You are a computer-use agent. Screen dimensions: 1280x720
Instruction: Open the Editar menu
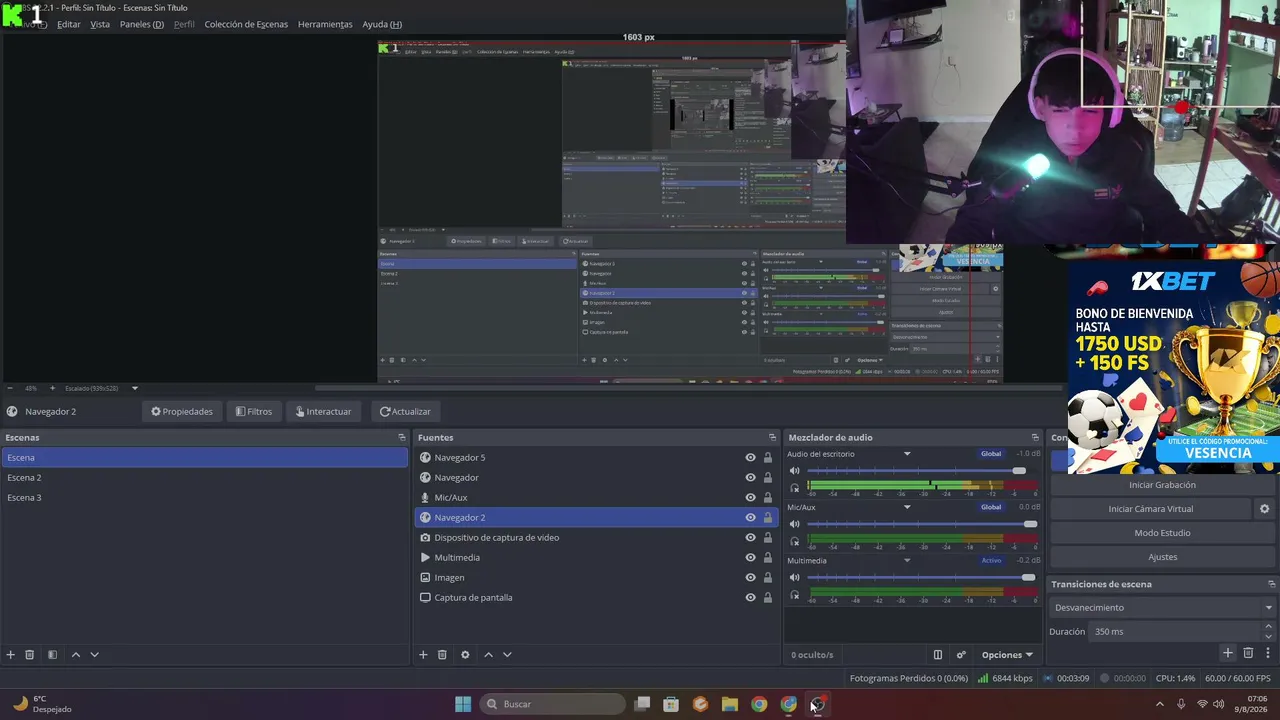69,24
